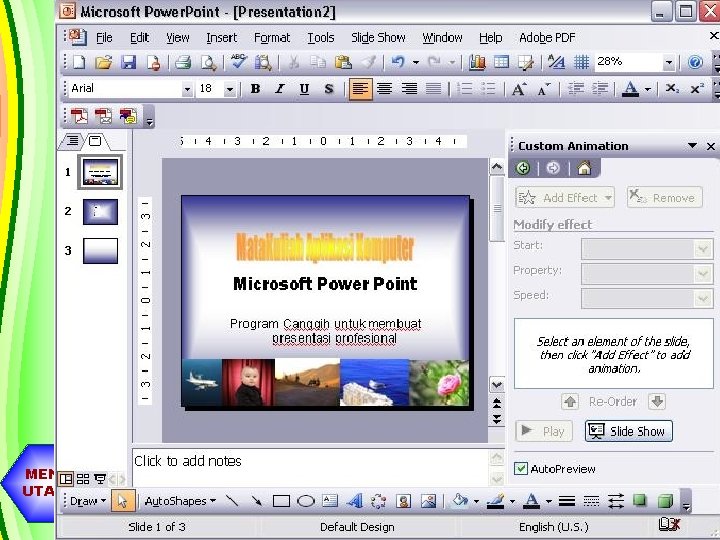Open the Fill Color dropdown arrow
Screen dimensions: 720x540
coord(476,501)
